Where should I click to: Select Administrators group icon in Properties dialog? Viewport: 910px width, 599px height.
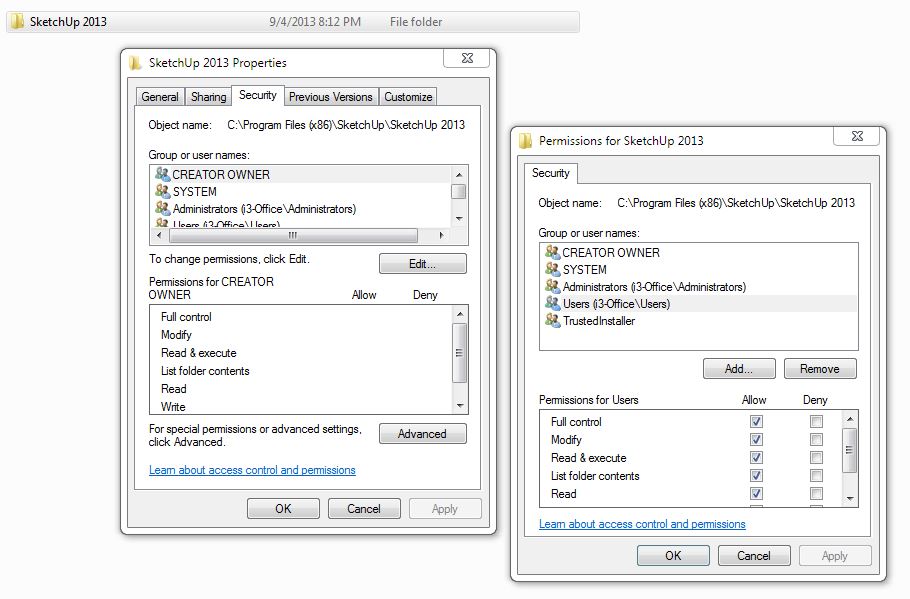(162, 209)
